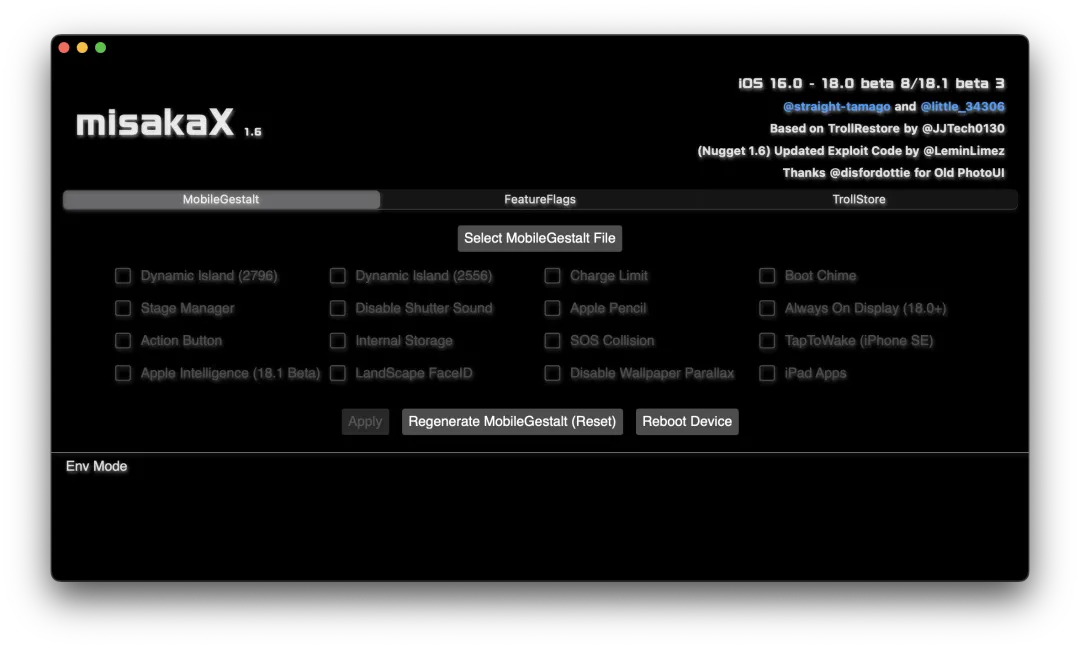1080x649 pixels.
Task: Enable Apple Intelligence (18.1 Beta) checkbox
Action: [x=123, y=373]
